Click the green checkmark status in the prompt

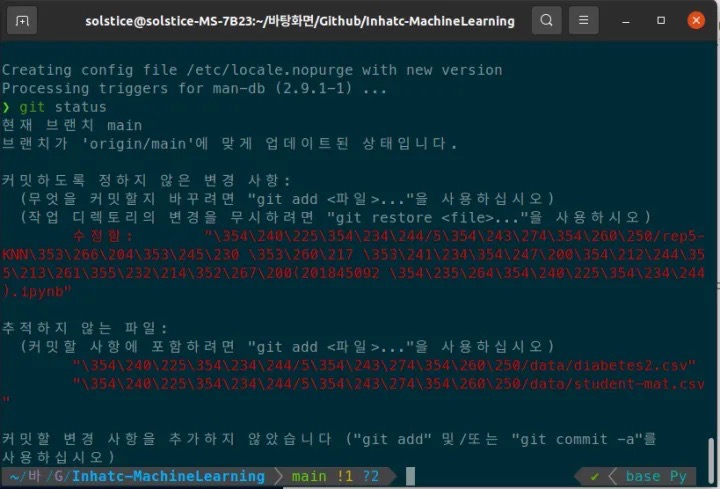(595, 477)
